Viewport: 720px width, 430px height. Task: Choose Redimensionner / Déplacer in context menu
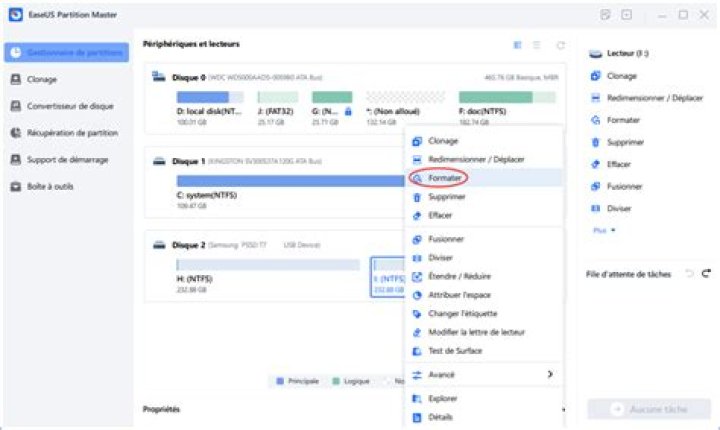click(483, 159)
